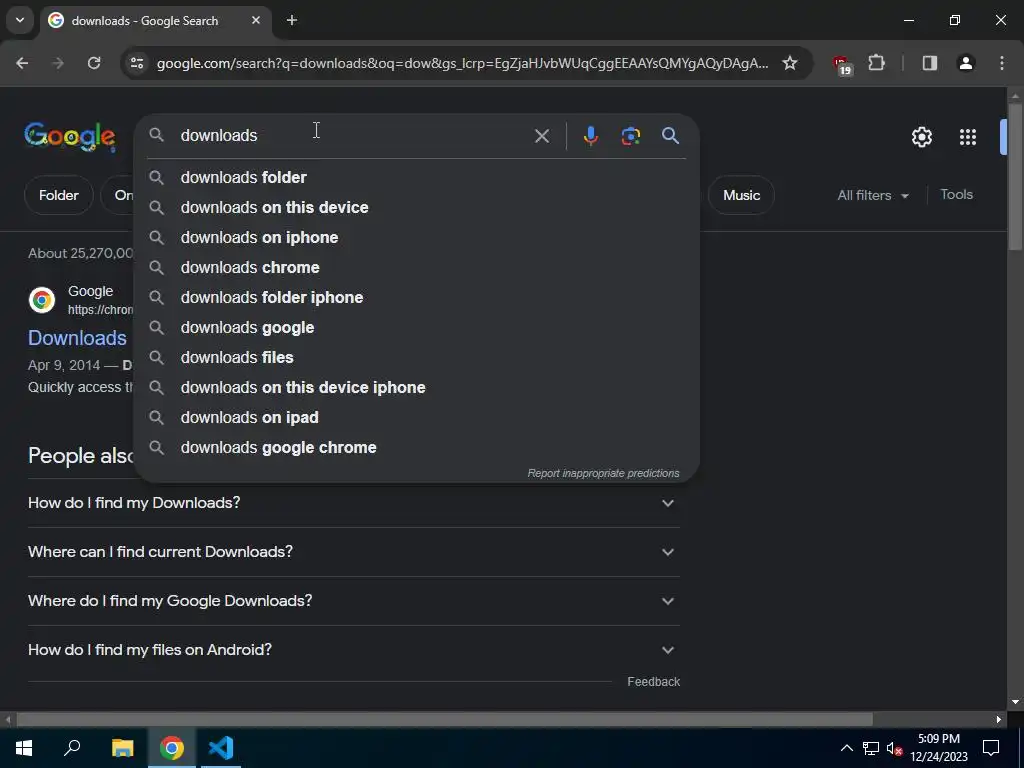
Task: Open the 'Downloads' search result link
Action: [x=77, y=338]
